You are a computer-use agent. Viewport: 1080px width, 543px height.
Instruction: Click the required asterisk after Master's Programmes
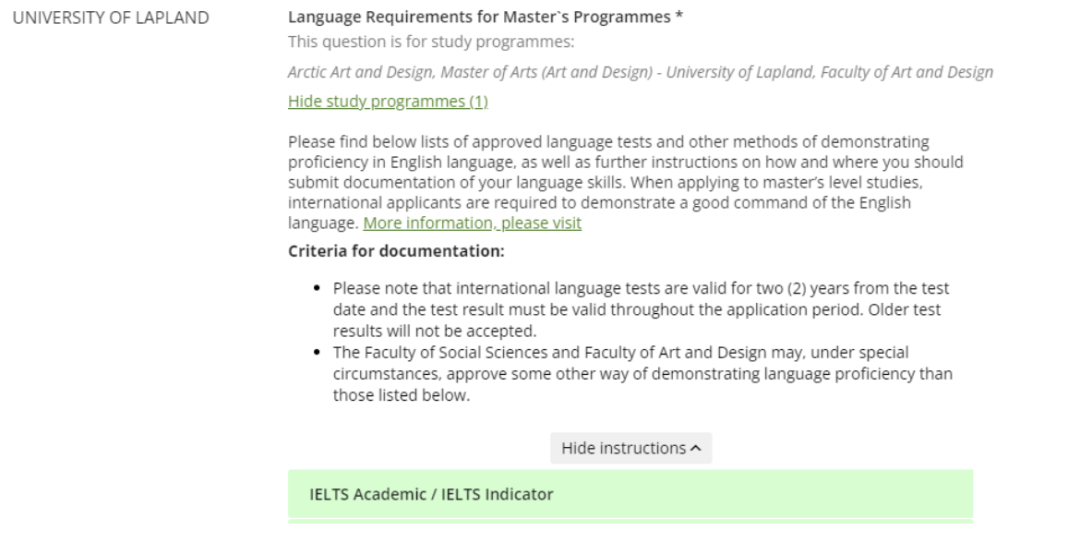point(679,14)
